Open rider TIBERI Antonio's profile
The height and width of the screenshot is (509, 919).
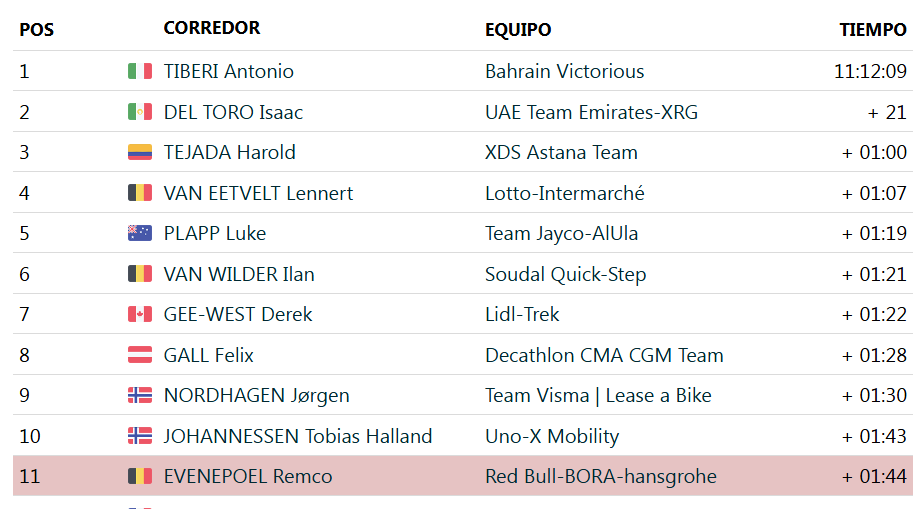coord(228,71)
